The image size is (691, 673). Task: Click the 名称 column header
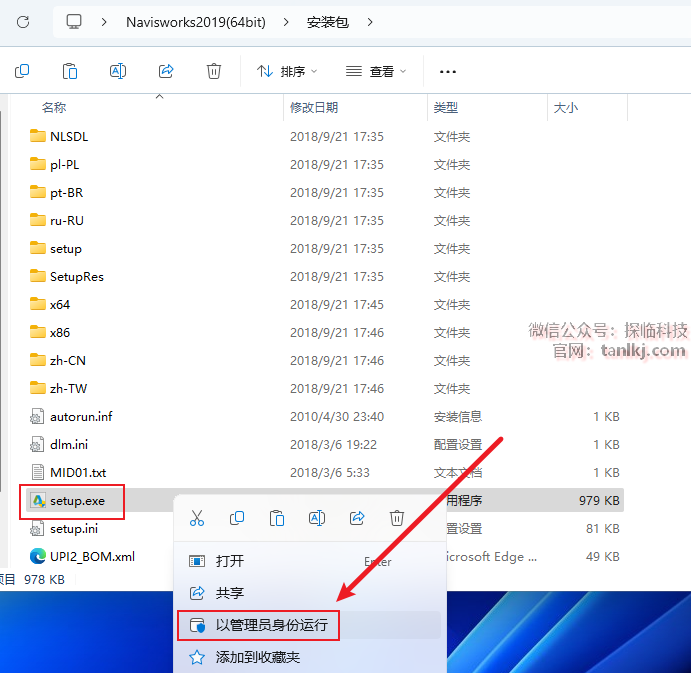(x=54, y=107)
